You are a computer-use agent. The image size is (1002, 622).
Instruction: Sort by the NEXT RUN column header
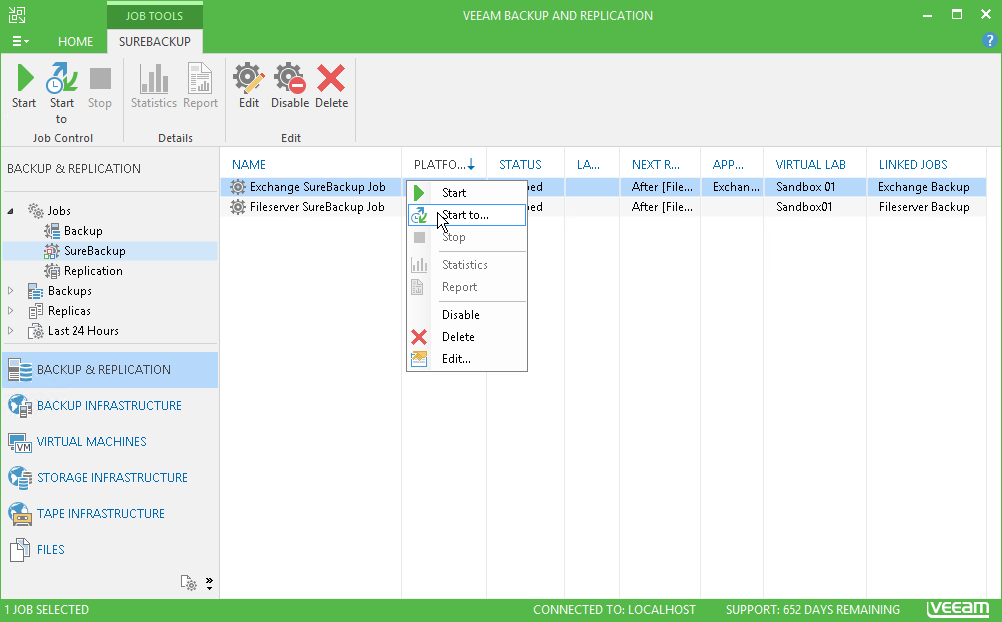click(660, 164)
